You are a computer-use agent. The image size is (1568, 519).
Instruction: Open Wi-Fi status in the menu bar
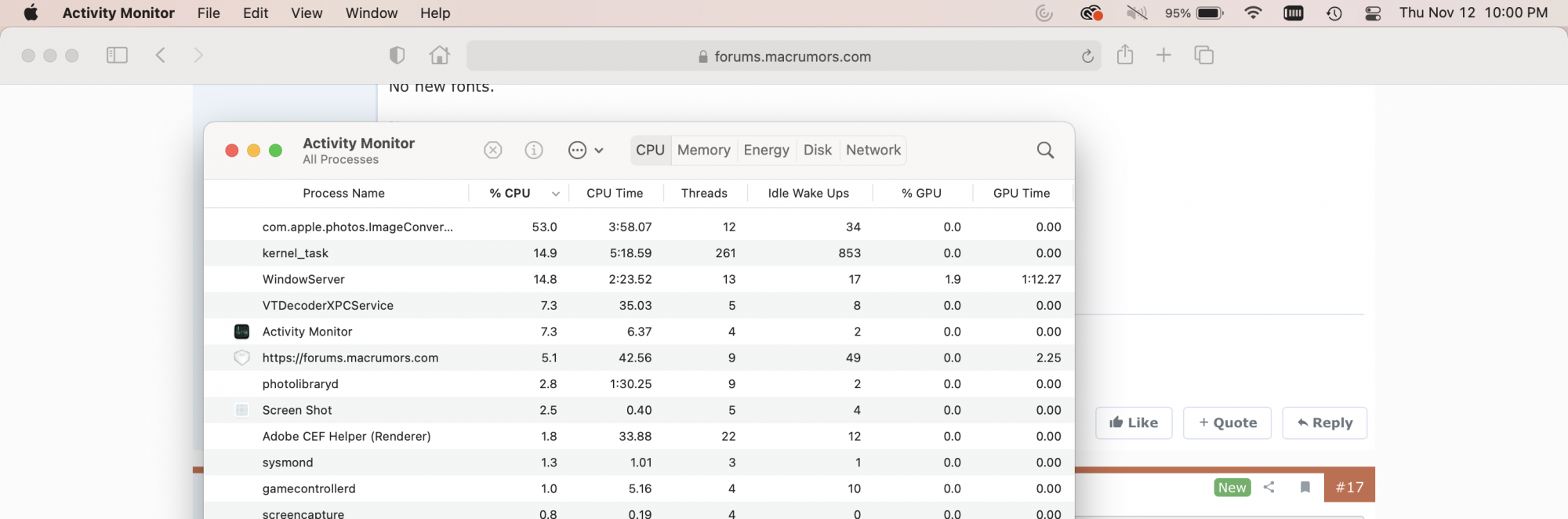[x=1253, y=13]
